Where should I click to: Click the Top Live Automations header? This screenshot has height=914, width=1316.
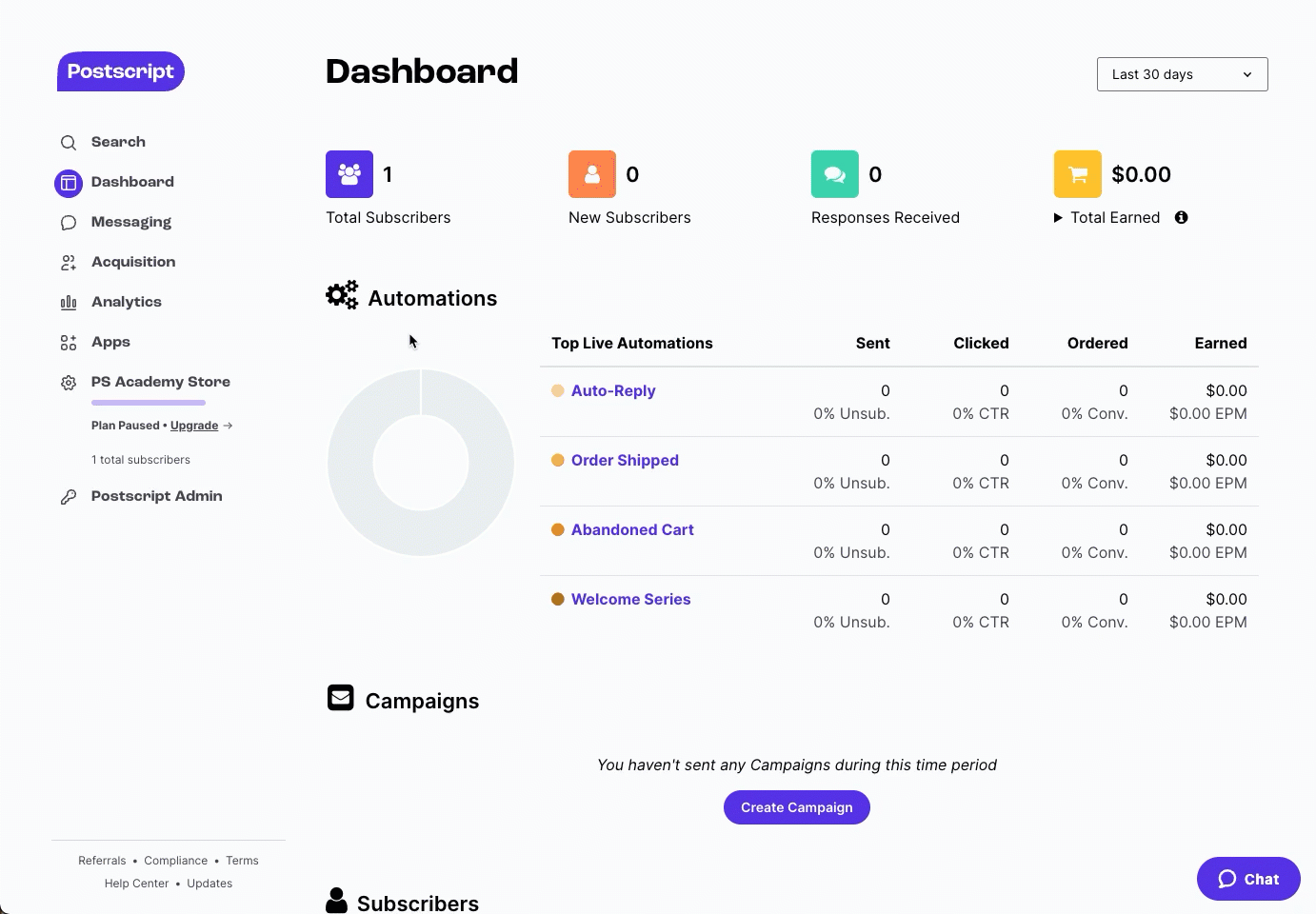coord(632,343)
